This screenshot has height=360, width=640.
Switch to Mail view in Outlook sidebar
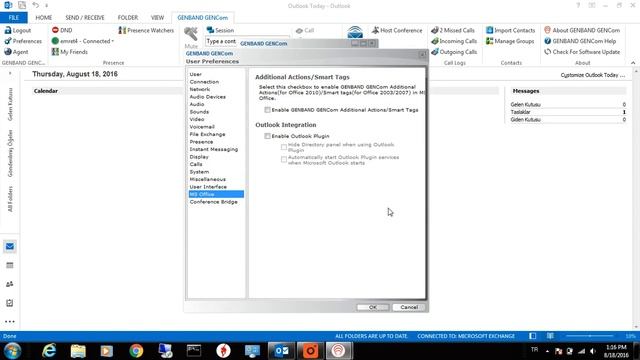pyautogui.click(x=10, y=247)
